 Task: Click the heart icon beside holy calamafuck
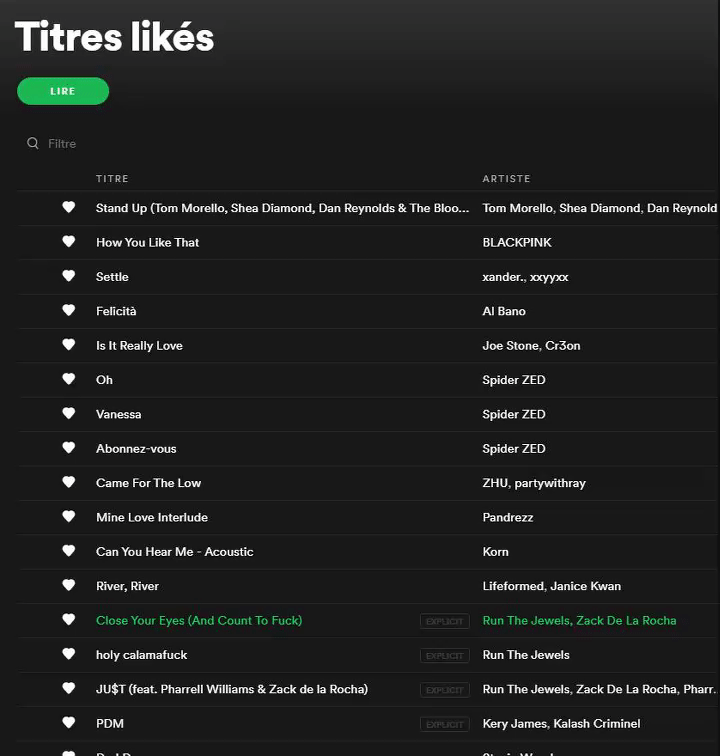pyautogui.click(x=68, y=654)
